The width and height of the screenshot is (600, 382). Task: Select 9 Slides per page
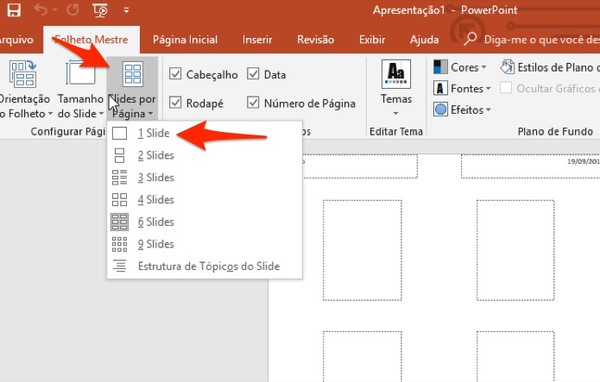[x=205, y=244]
